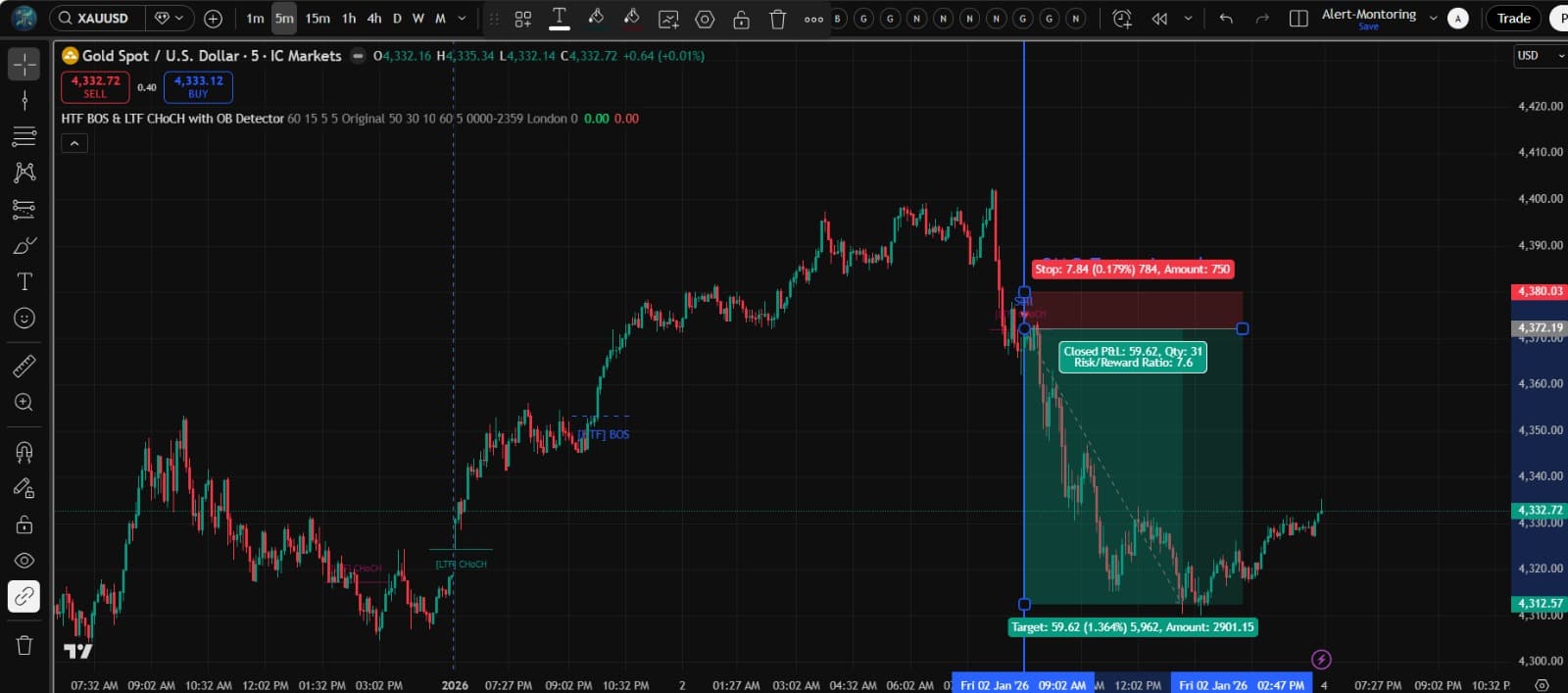This screenshot has width=1568, height=693.
Task: Click the 4,312.57 price axis label
Action: pyautogui.click(x=1540, y=604)
